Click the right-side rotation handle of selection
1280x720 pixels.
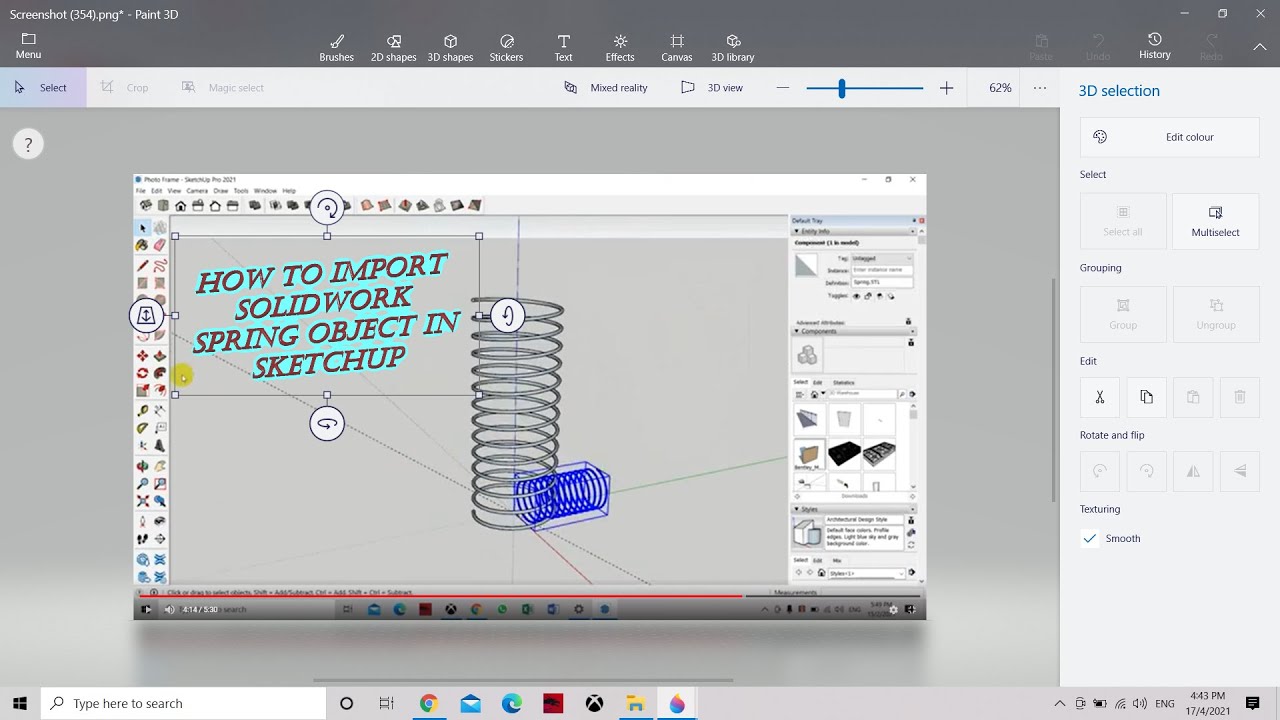(x=507, y=316)
